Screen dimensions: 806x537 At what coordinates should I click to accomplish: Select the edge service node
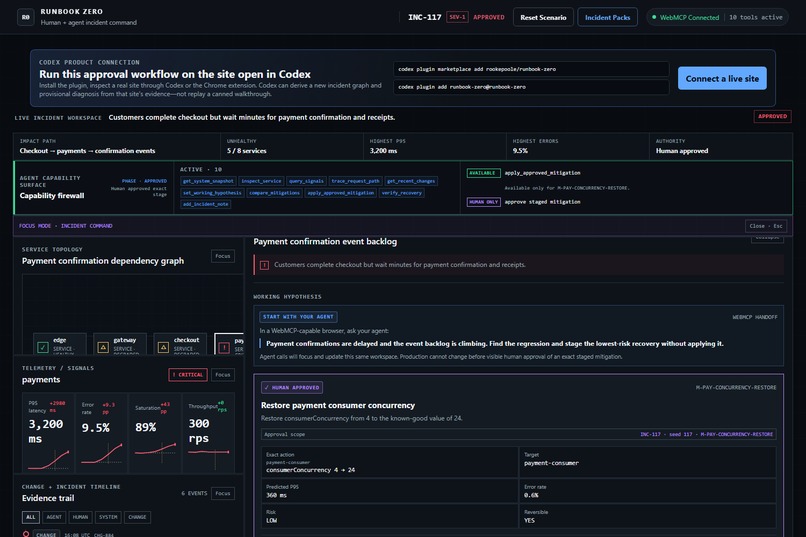pyautogui.click(x=60, y=344)
